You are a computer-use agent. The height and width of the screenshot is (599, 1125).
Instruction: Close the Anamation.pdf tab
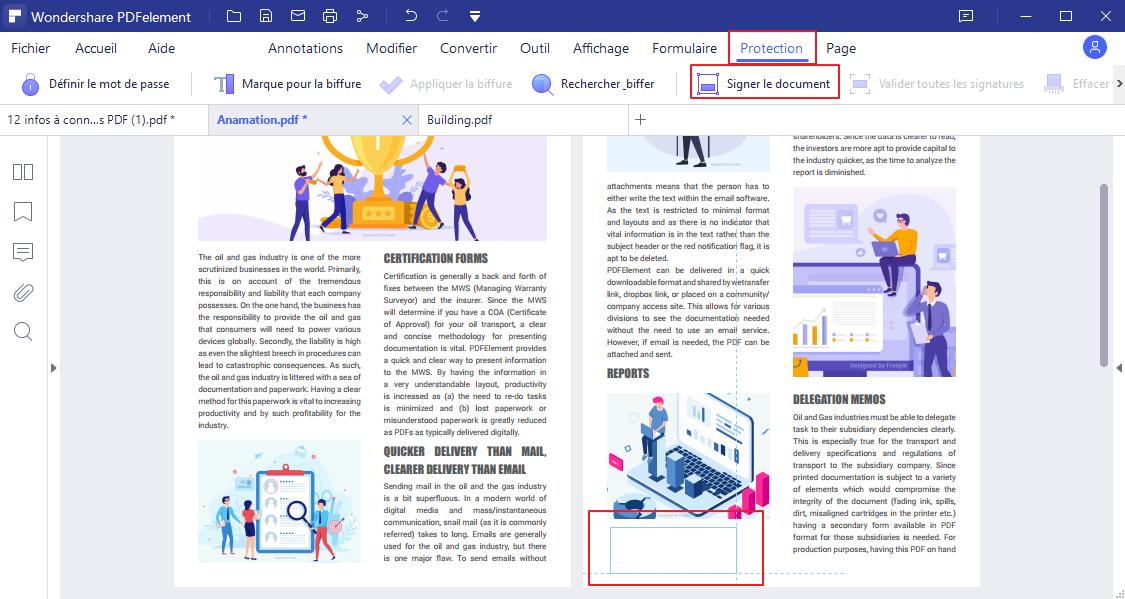pos(407,120)
